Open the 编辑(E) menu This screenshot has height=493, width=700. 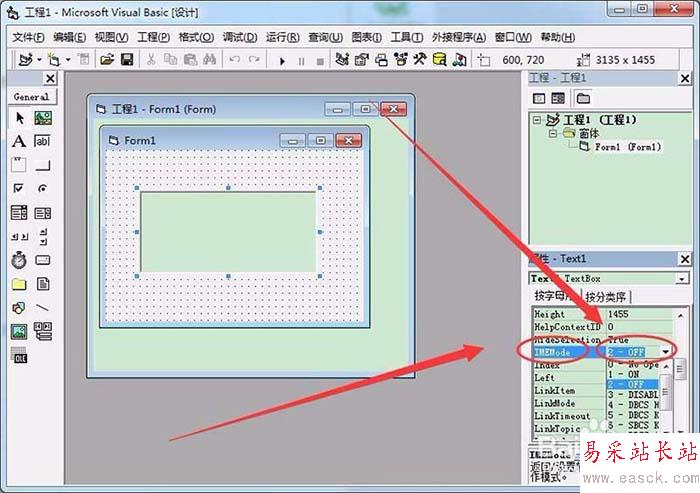pyautogui.click(x=69, y=38)
